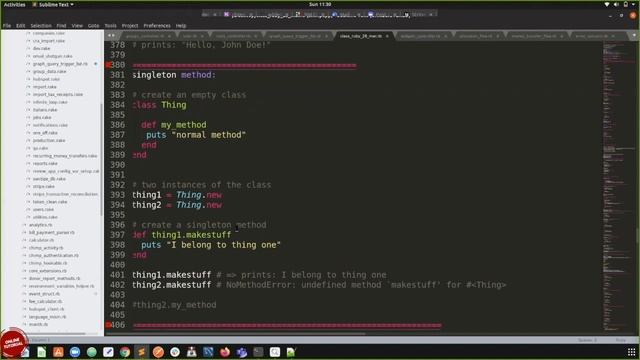Open chimp_activity.rb in the sidebar
Image resolution: width=640 pixels, height=360 pixels.
(46, 248)
